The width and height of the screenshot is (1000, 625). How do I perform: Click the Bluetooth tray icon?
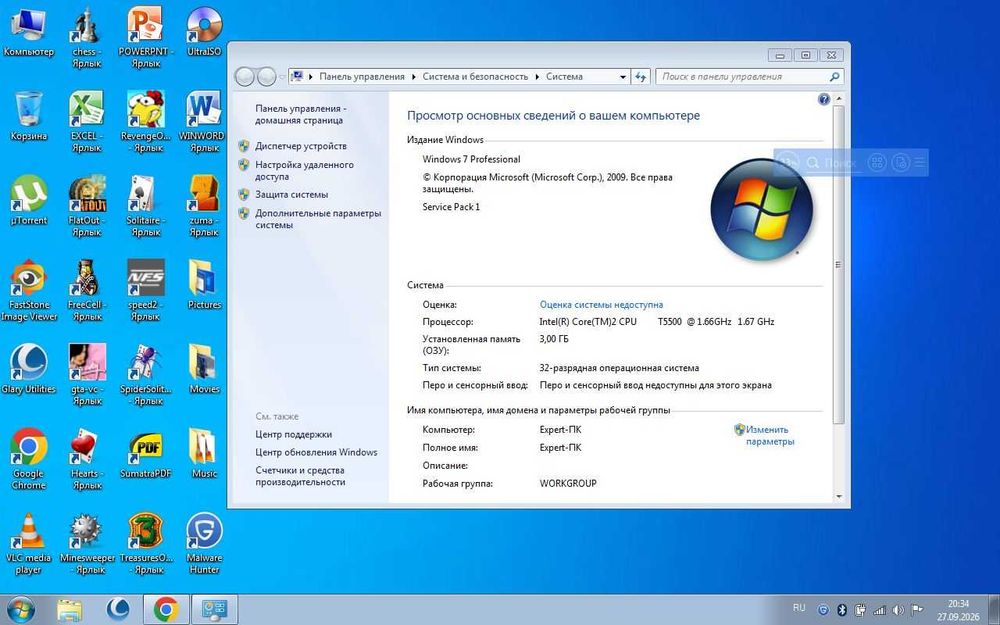click(841, 610)
